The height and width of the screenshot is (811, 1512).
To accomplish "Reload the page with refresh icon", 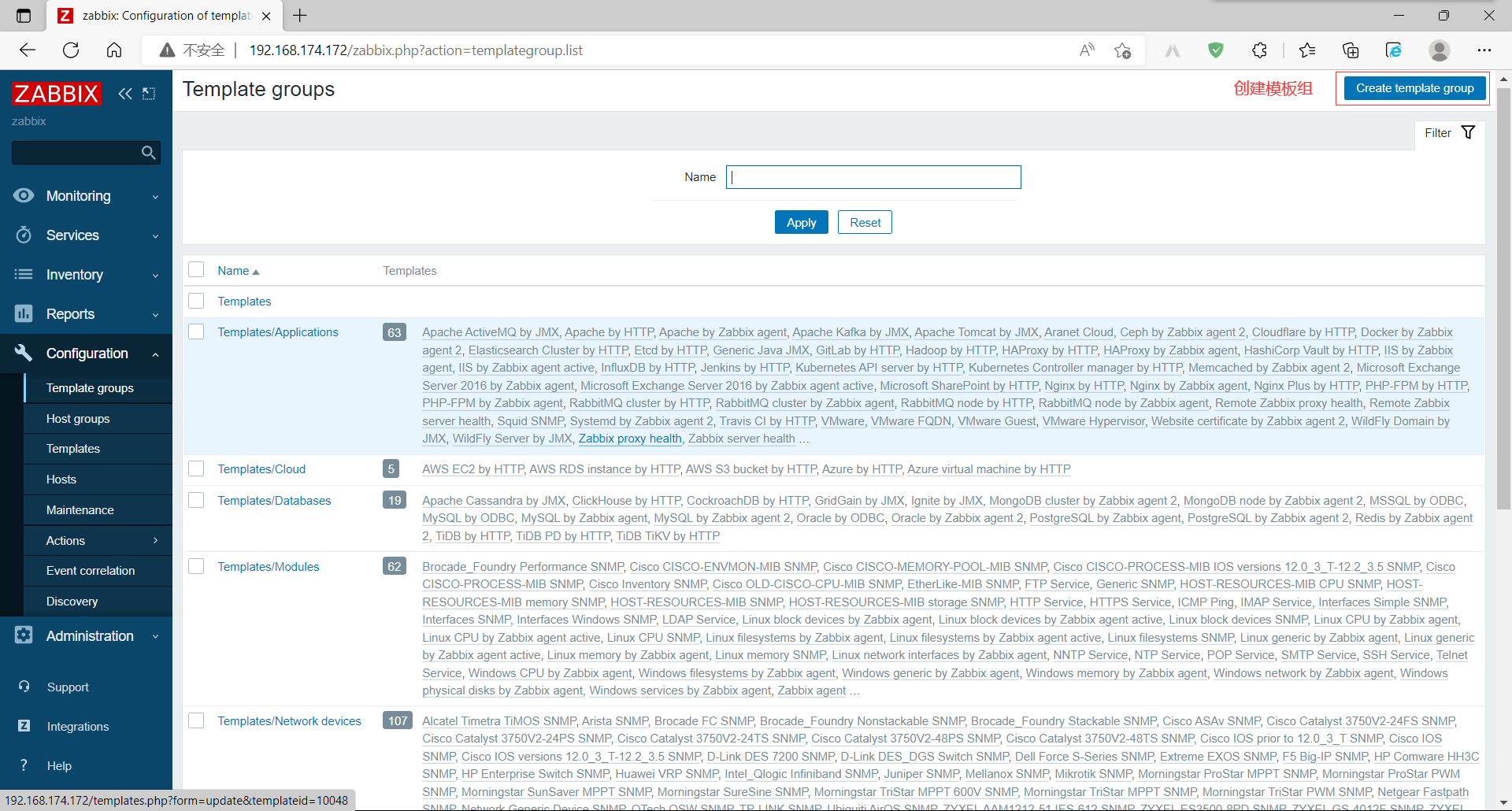I will (71, 50).
